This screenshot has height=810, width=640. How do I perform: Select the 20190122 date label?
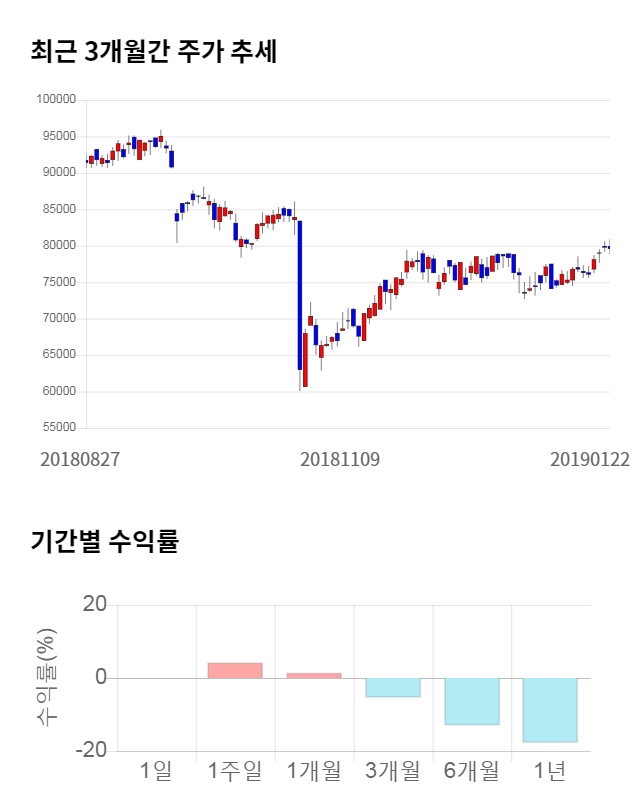[x=590, y=459]
